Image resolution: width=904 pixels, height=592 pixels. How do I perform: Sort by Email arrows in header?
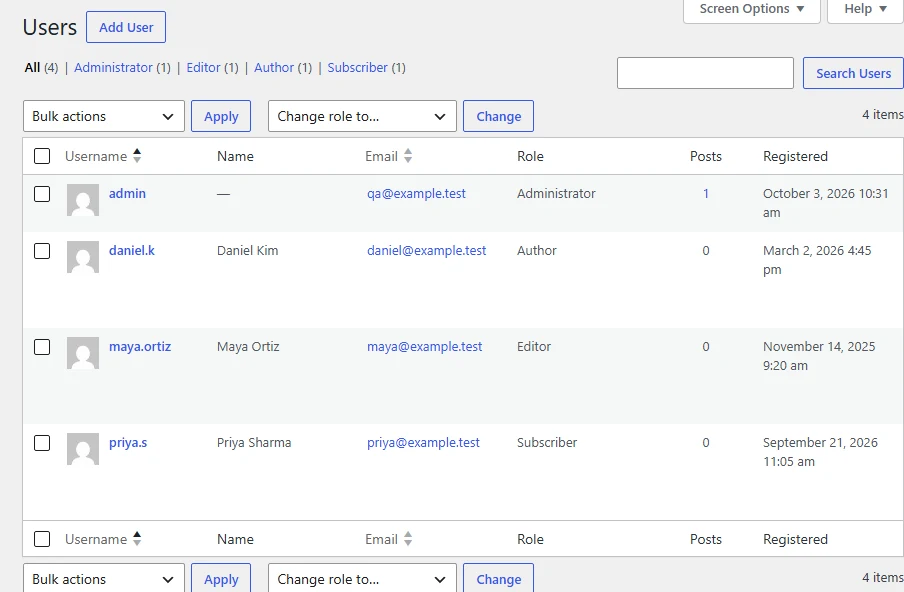coord(408,156)
